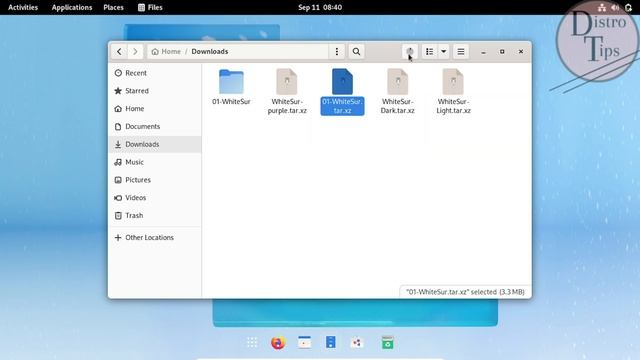Select the 01-WhiteSur folder icon
The height and width of the screenshot is (360, 640).
[231, 82]
